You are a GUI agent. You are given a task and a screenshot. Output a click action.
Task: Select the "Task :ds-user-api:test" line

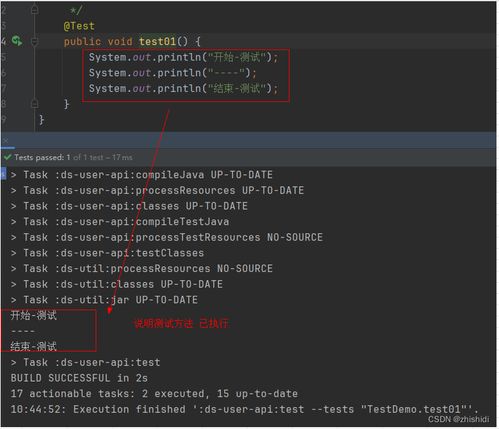[x=85, y=362]
